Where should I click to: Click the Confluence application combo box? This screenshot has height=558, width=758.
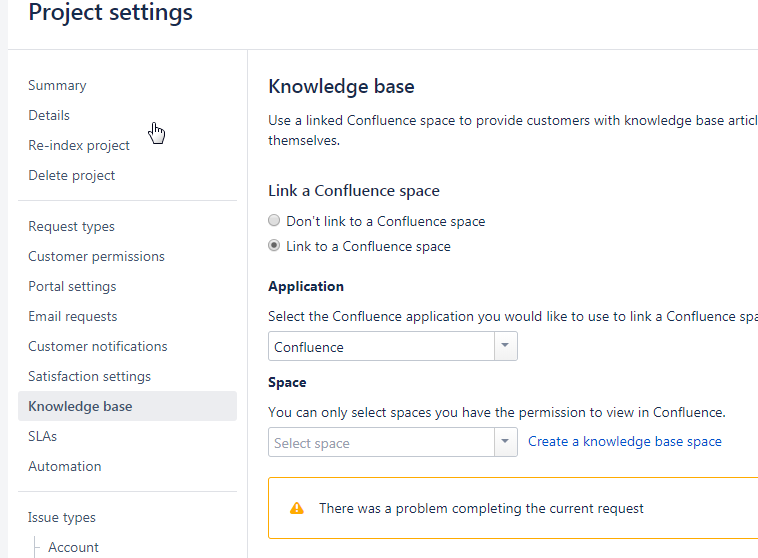393,346
